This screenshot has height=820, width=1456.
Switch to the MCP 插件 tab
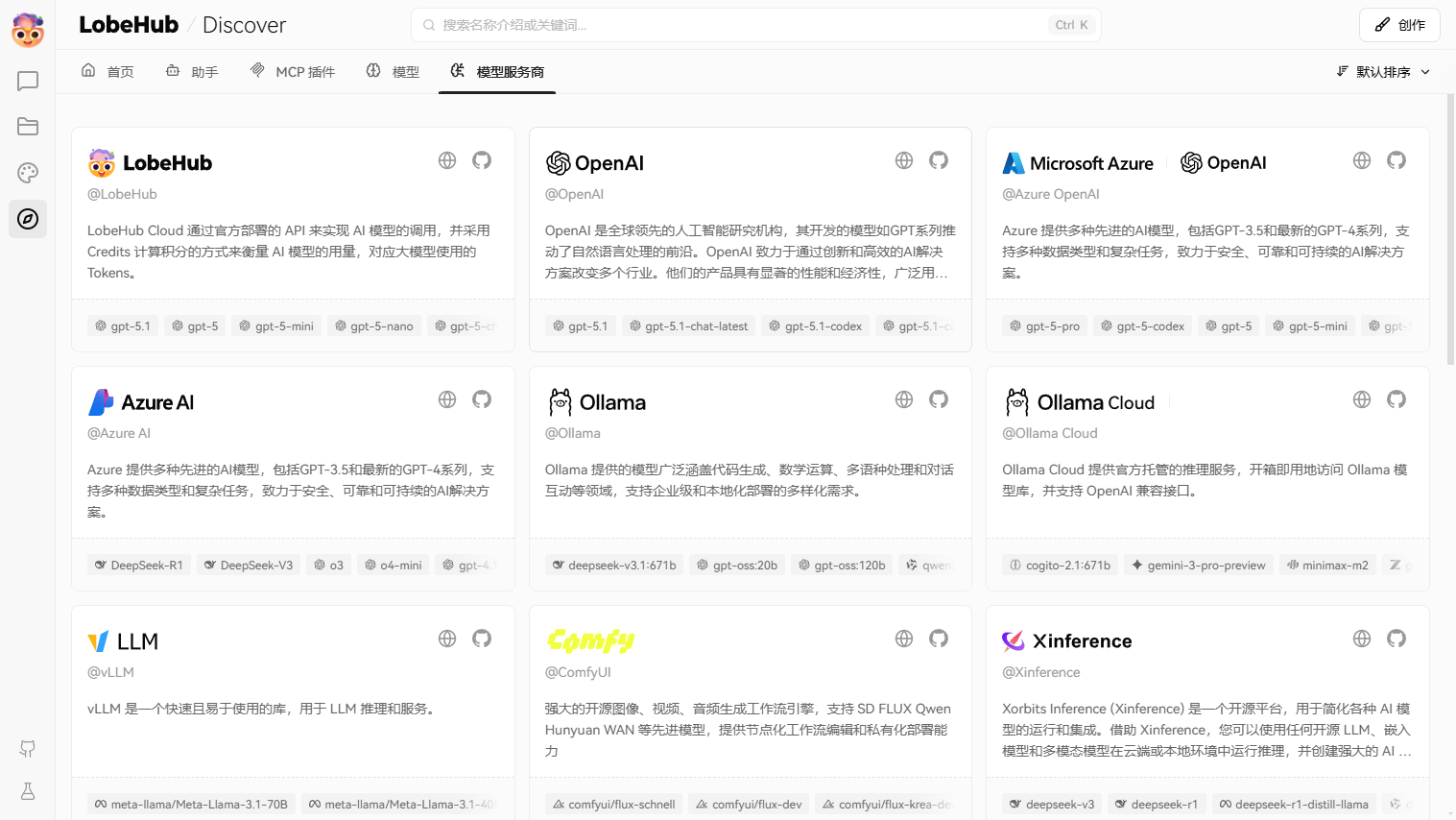click(293, 72)
